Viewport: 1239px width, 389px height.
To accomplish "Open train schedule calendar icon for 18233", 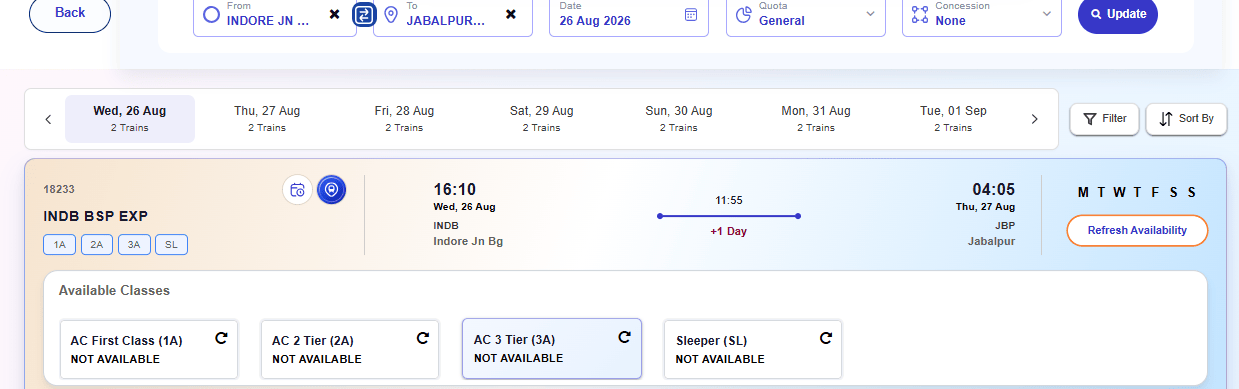I will coord(297,190).
